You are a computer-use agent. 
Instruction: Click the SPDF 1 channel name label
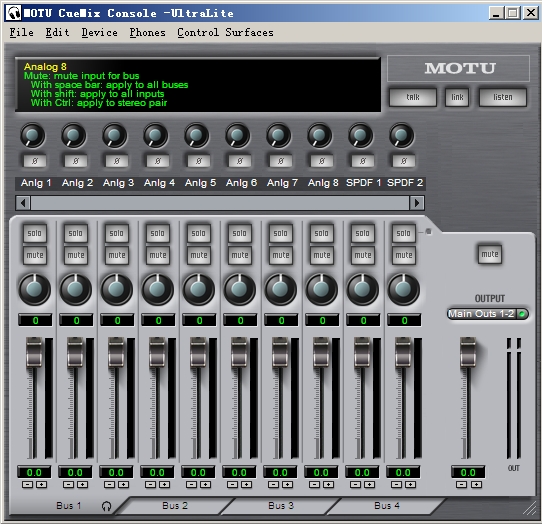[363, 183]
